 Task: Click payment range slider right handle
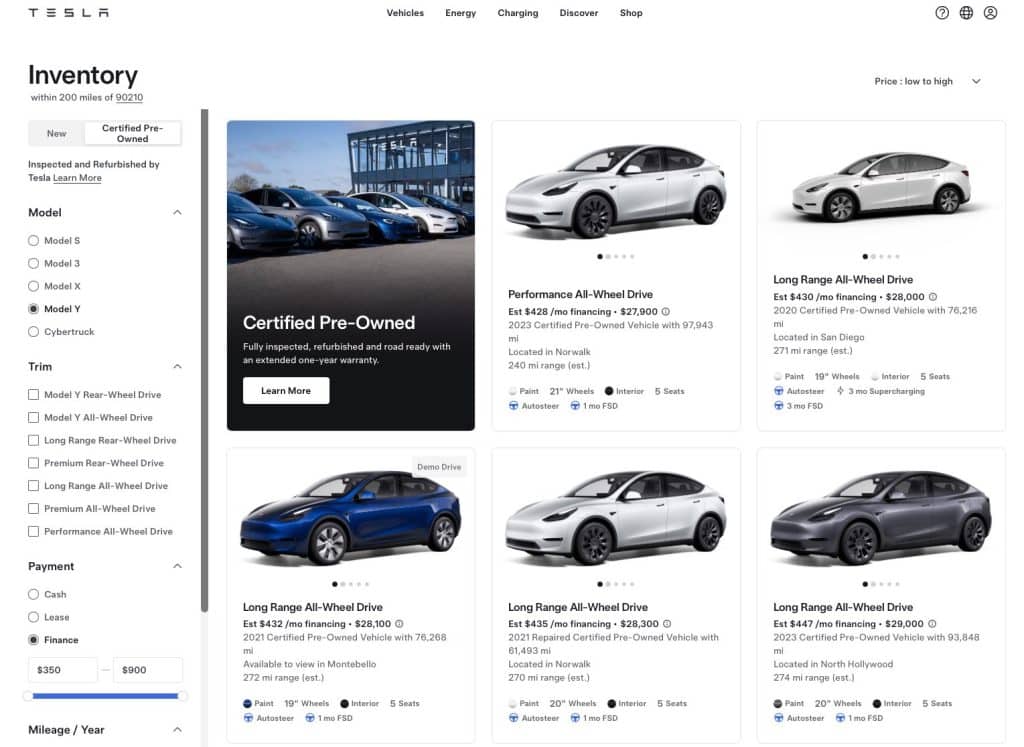(x=183, y=696)
